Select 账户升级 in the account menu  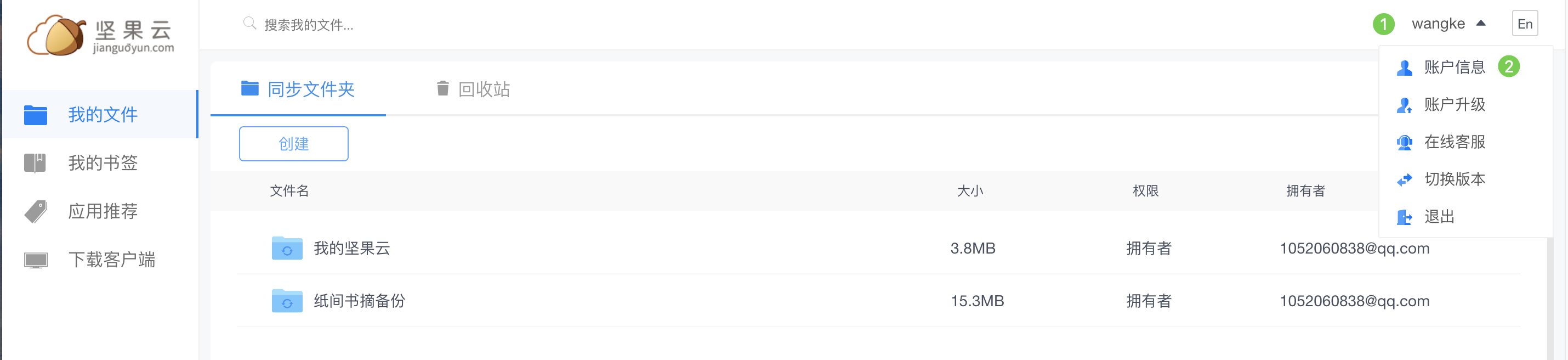click(1454, 105)
